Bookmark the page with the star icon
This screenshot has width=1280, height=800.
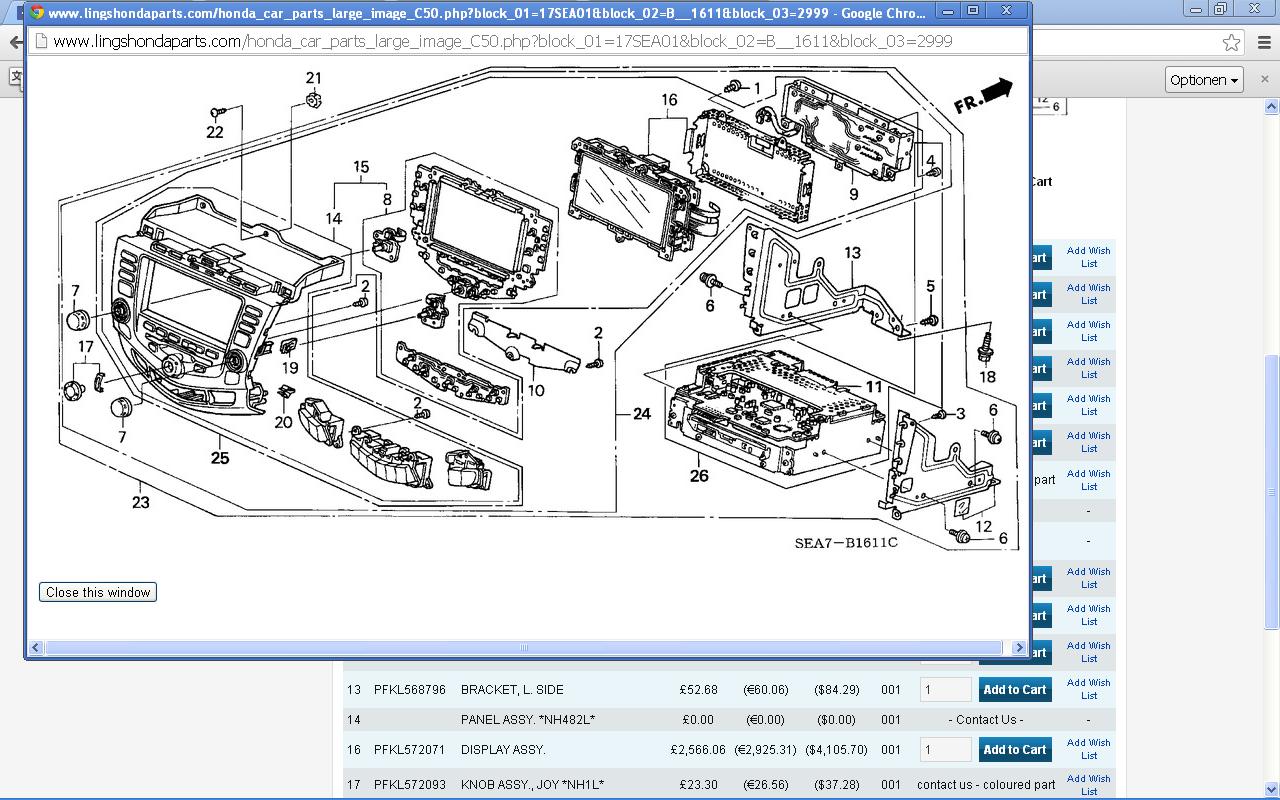pyautogui.click(x=1232, y=42)
